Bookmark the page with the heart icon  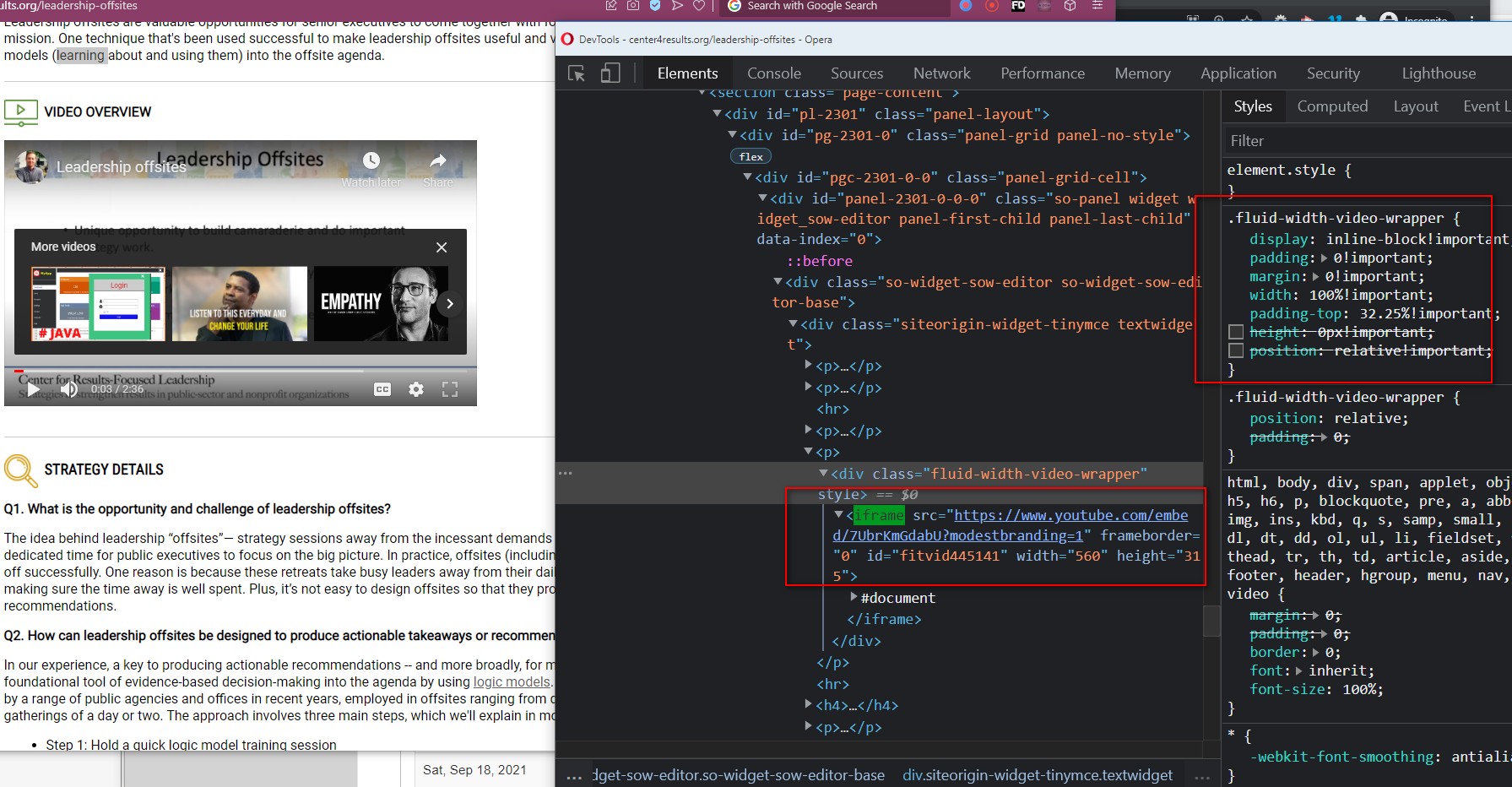click(x=699, y=6)
